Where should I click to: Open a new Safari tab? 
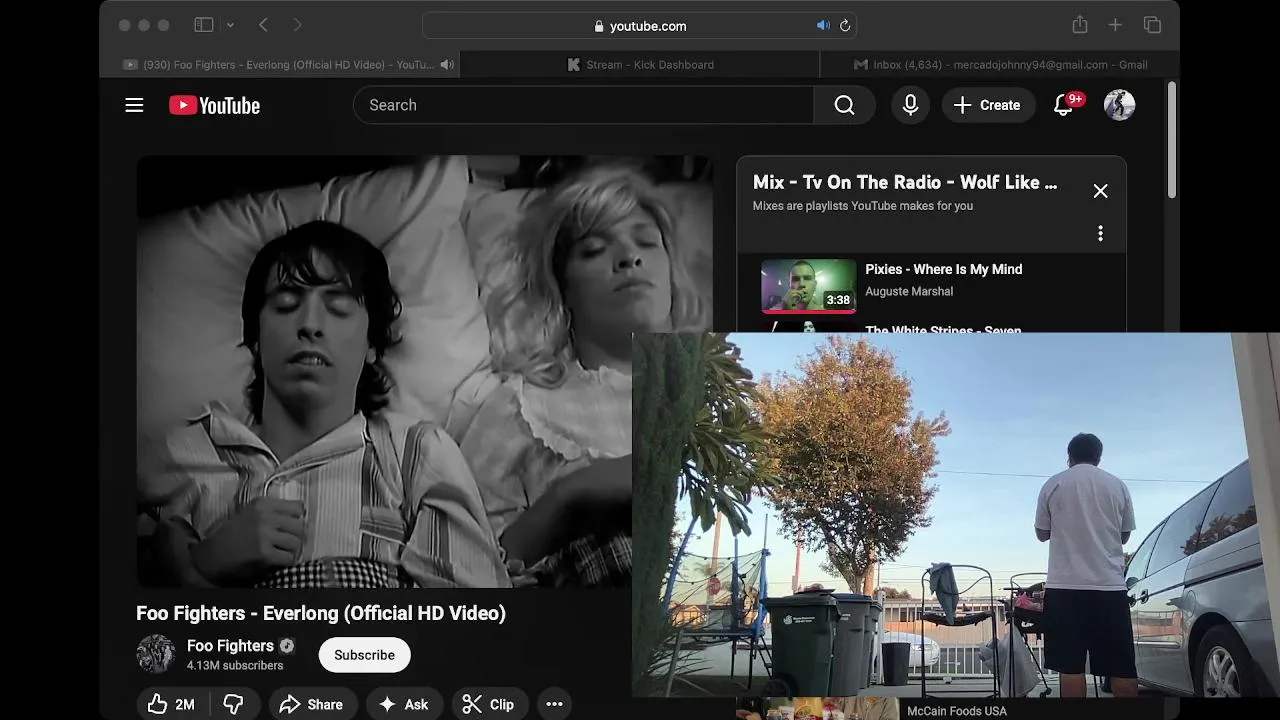(x=1115, y=25)
